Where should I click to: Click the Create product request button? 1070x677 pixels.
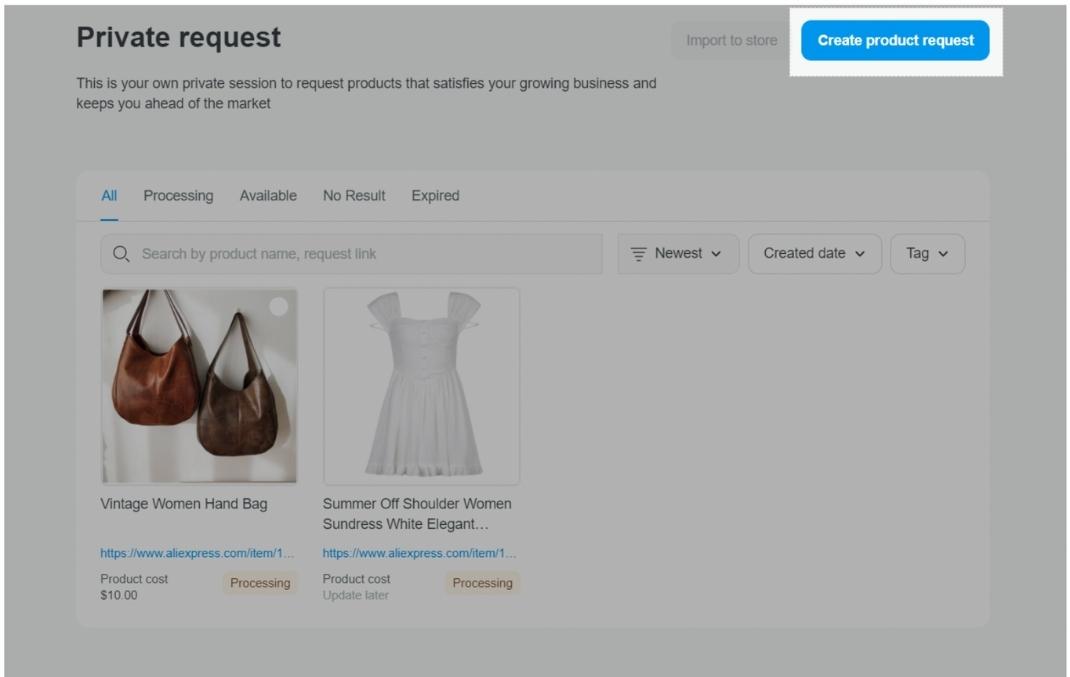[x=895, y=41]
